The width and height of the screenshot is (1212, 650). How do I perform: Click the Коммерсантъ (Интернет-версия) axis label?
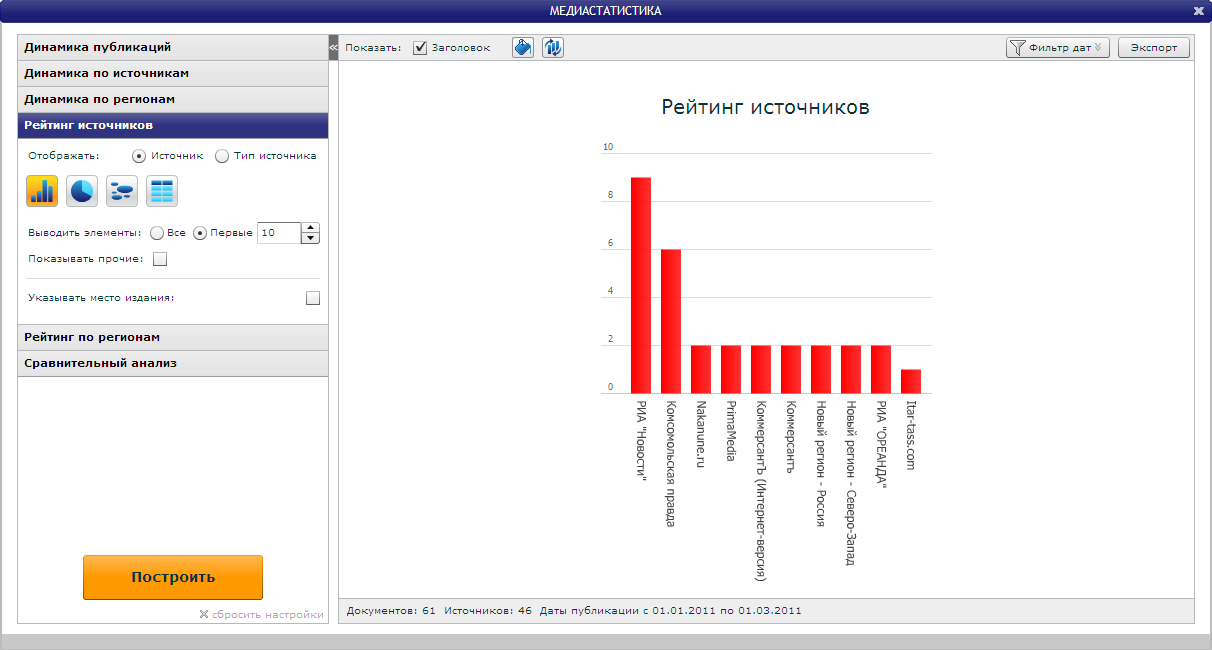pos(761,491)
